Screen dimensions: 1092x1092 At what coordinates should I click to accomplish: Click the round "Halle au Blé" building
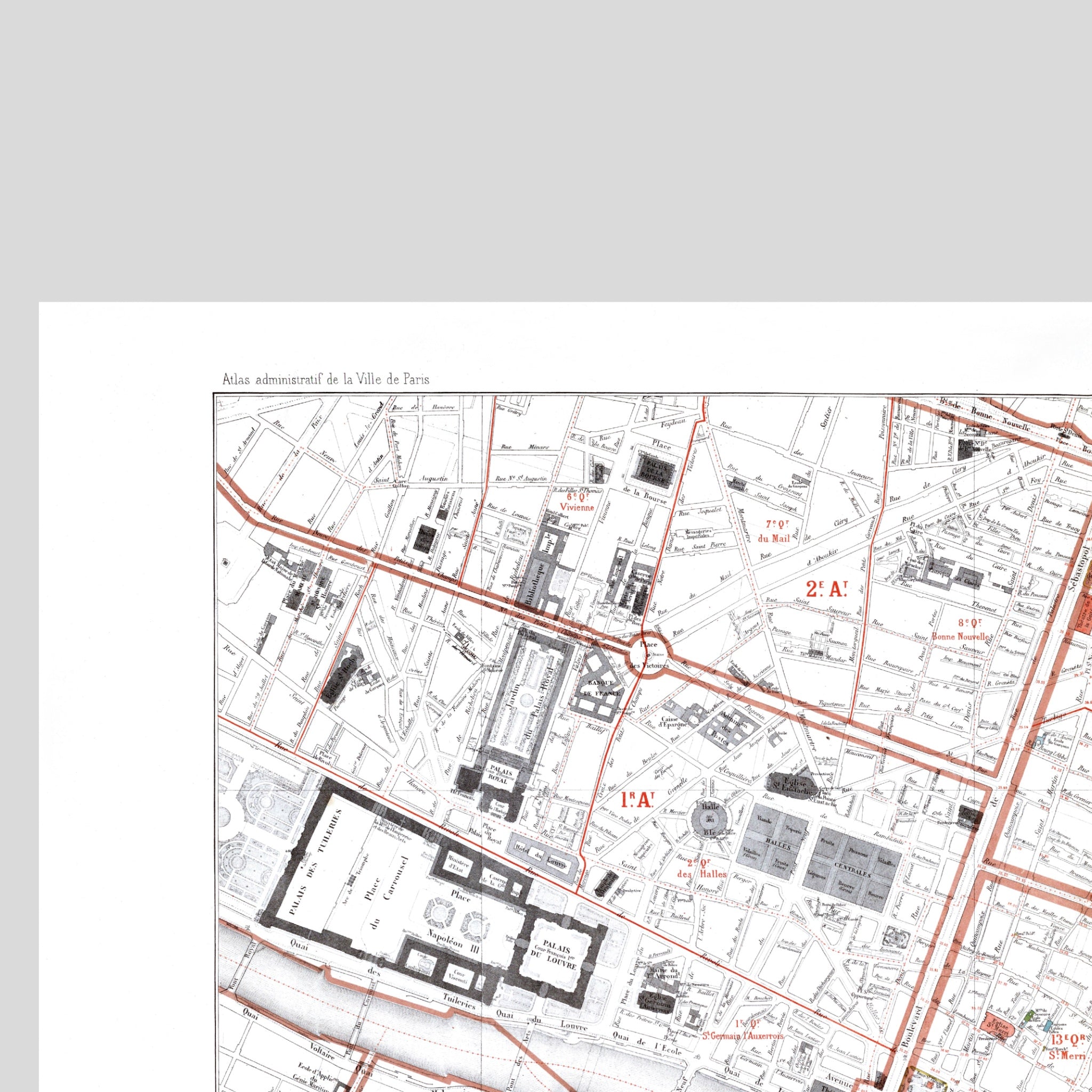tap(710, 819)
